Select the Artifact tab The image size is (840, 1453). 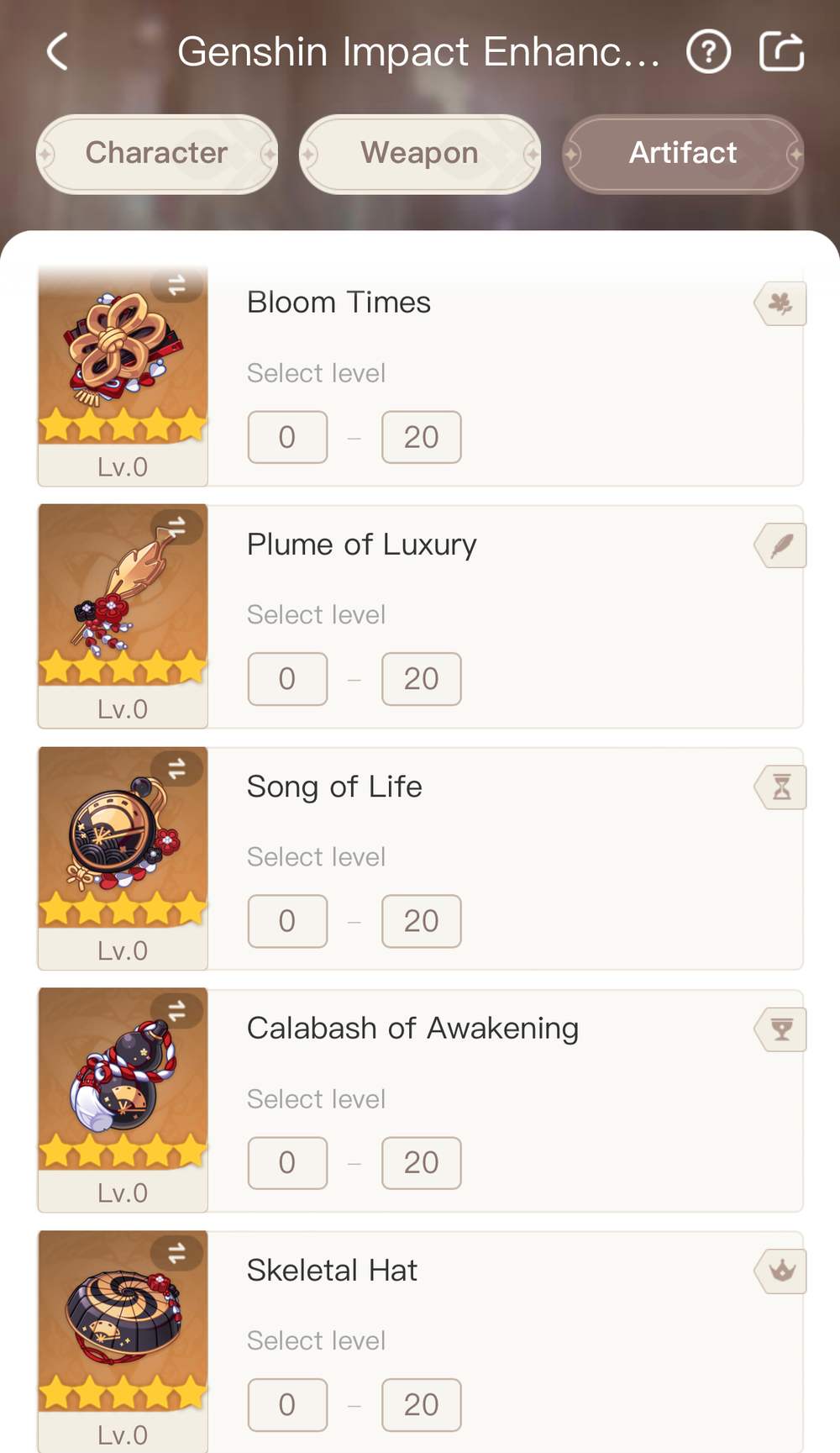tap(683, 154)
